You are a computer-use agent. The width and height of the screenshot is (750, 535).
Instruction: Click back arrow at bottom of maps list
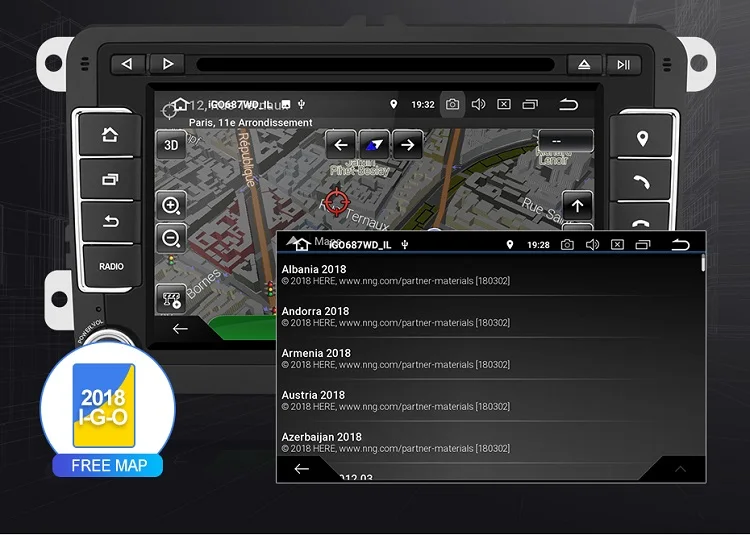click(x=301, y=469)
